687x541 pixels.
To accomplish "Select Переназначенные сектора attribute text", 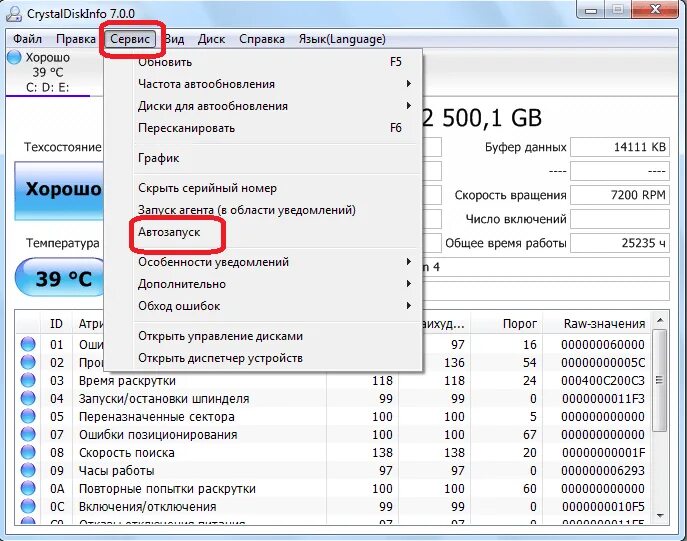I will click(156, 417).
